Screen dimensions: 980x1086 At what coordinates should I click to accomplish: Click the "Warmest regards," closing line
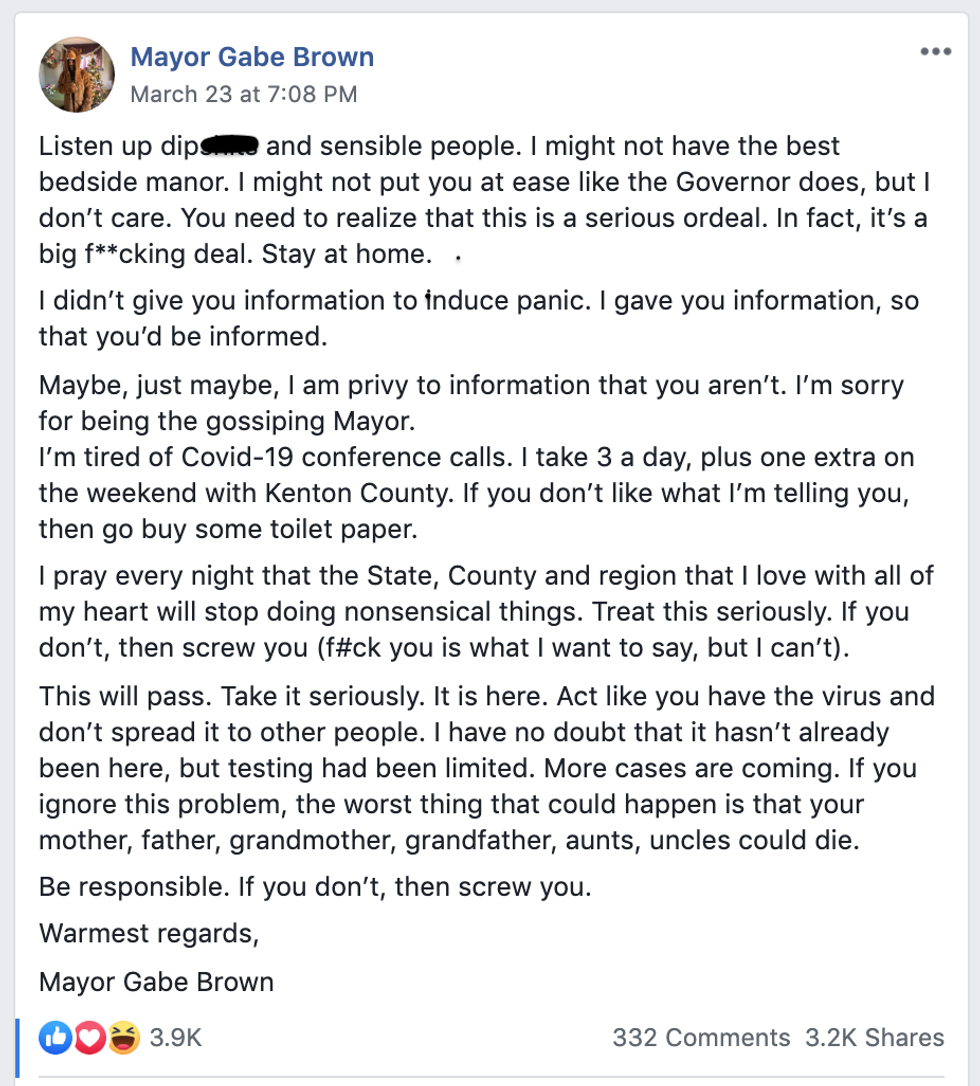click(149, 934)
